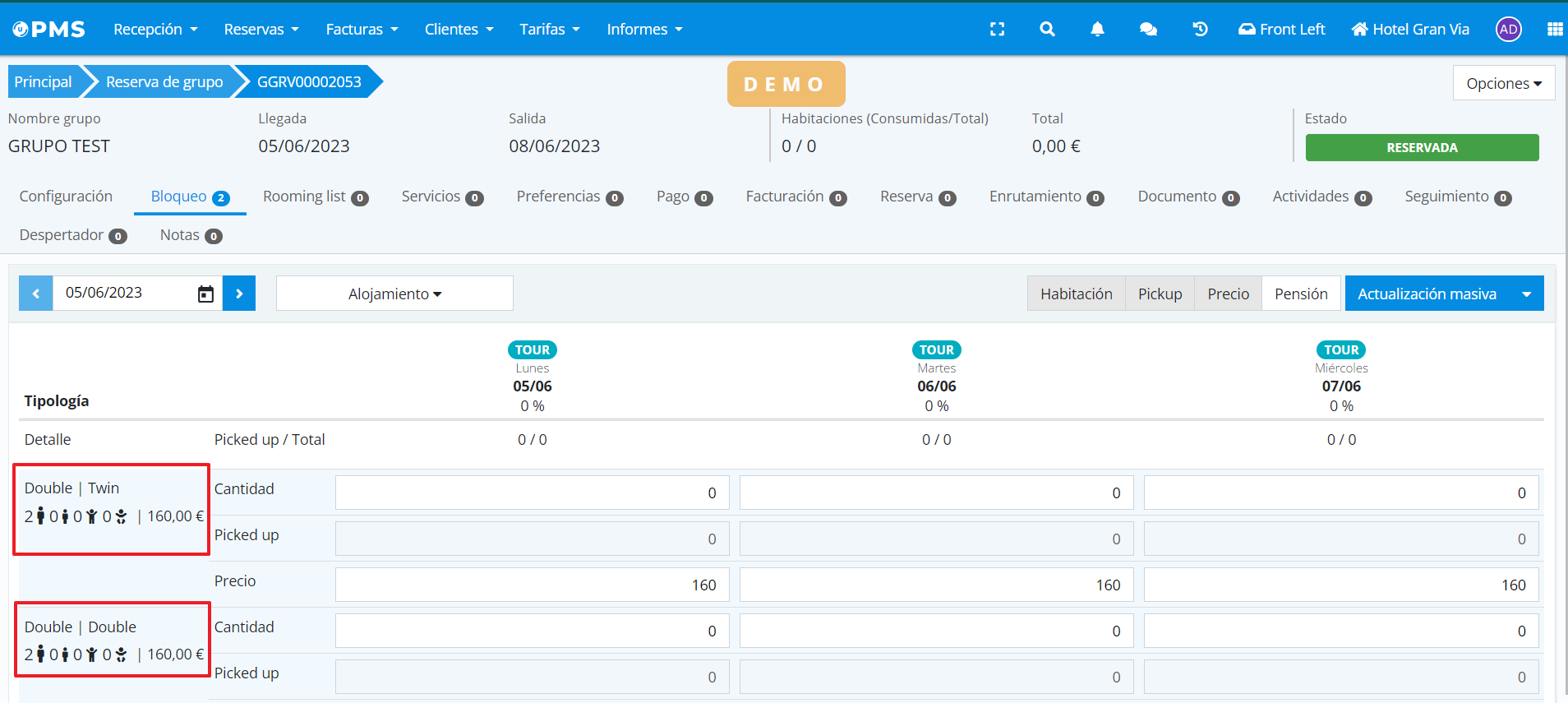1568x703 pixels.
Task: Go to previous date with left arrow
Action: coord(36,294)
